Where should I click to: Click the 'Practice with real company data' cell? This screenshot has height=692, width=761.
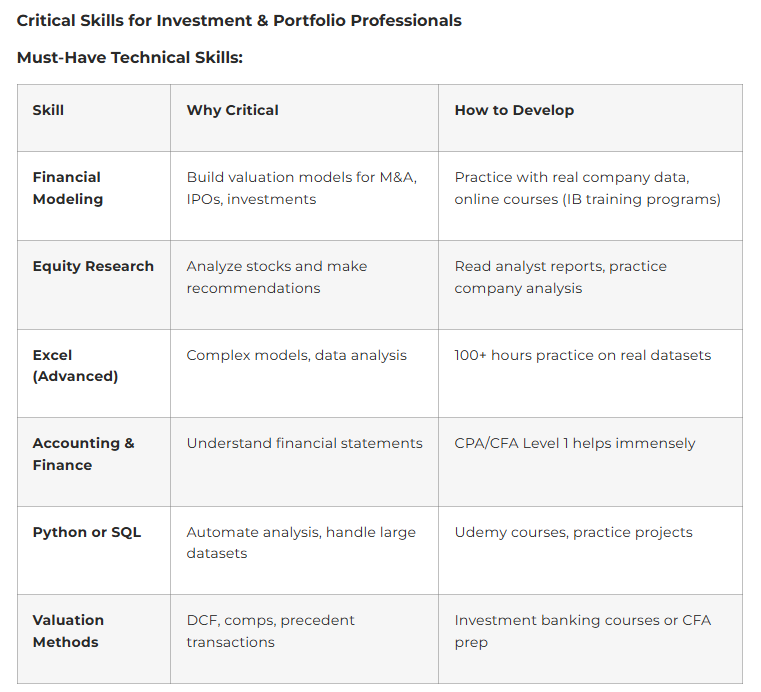tap(587, 188)
